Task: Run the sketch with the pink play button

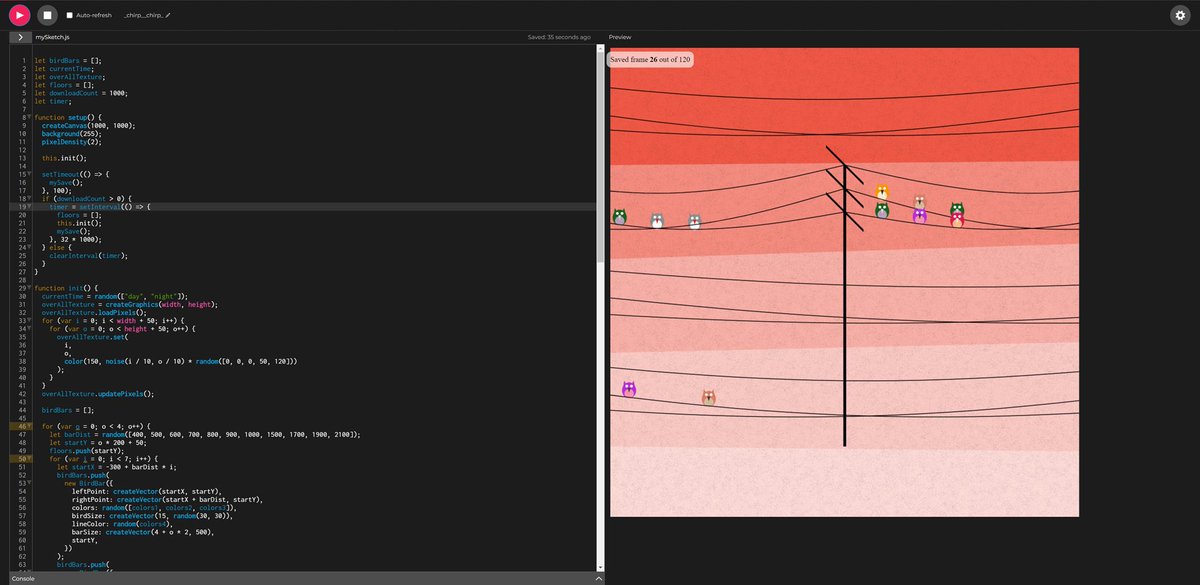Action: (20, 15)
